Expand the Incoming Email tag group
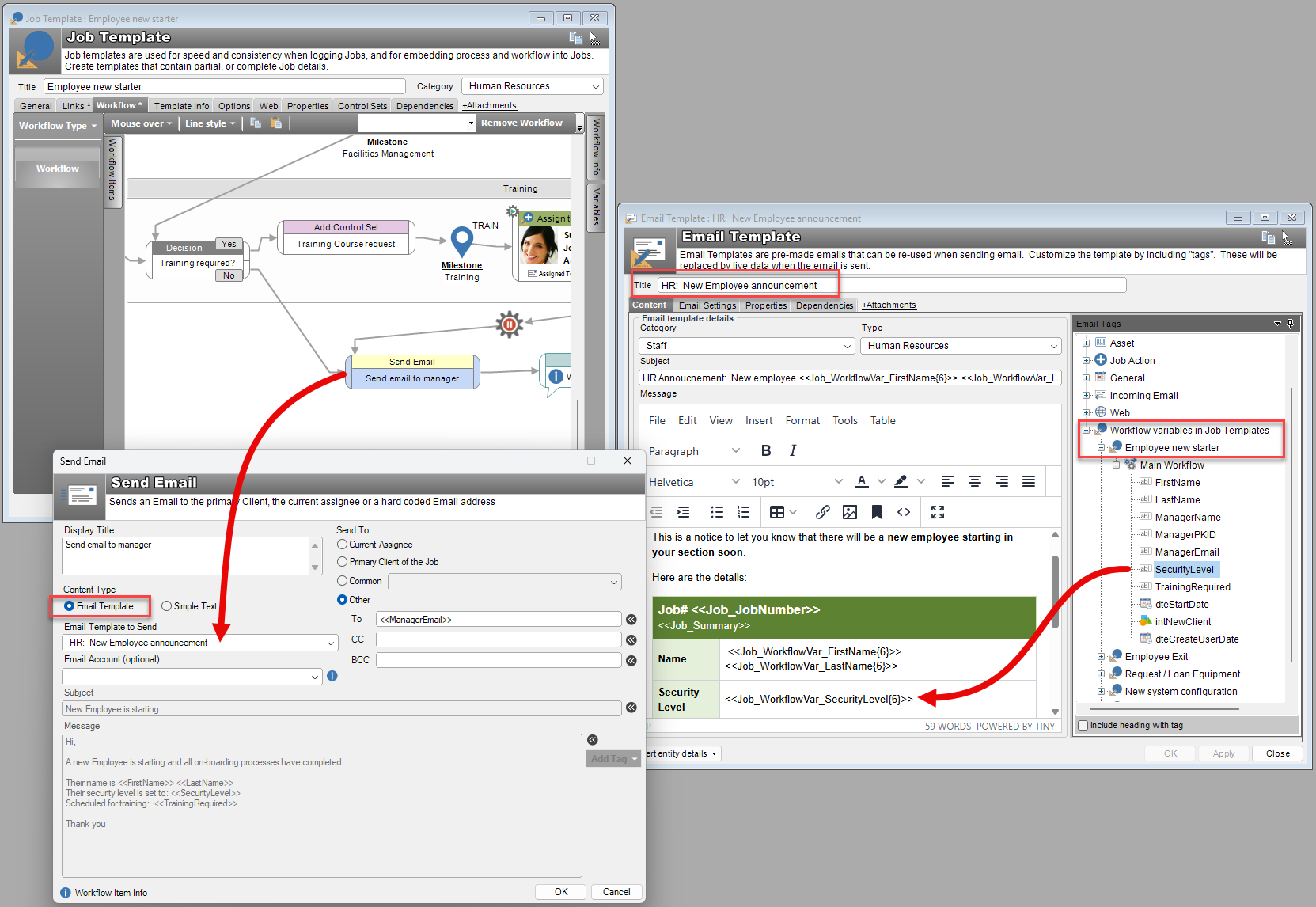The image size is (1316, 907). click(1086, 395)
